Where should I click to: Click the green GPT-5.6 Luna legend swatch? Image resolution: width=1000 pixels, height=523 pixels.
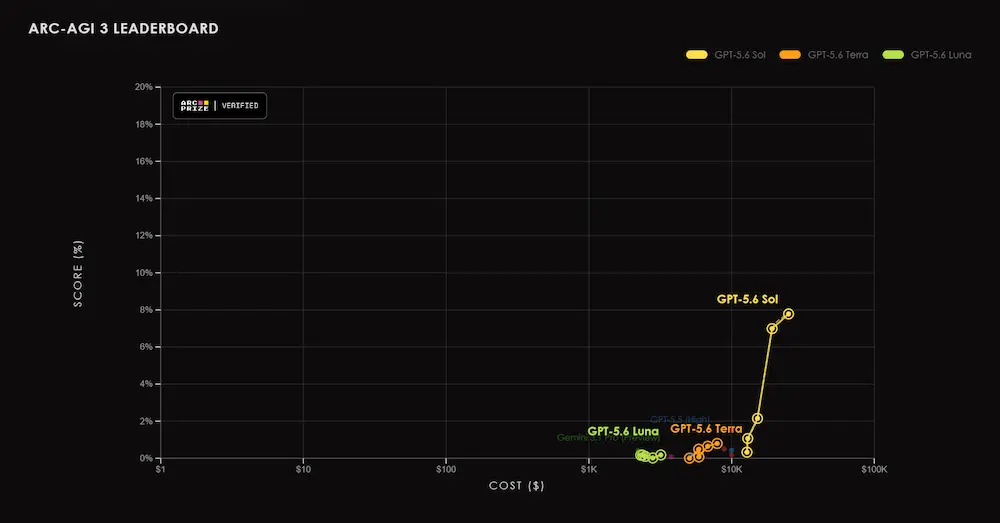coord(893,55)
